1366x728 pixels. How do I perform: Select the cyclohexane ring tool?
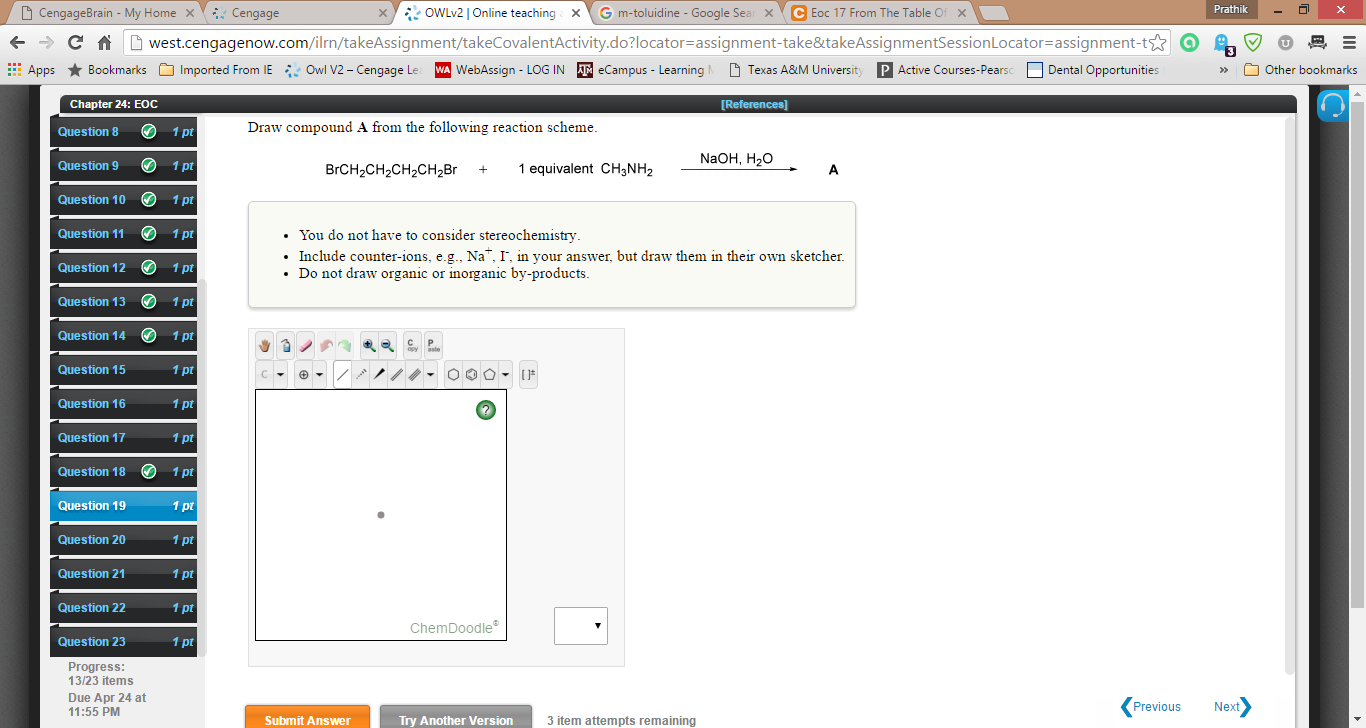pos(454,375)
